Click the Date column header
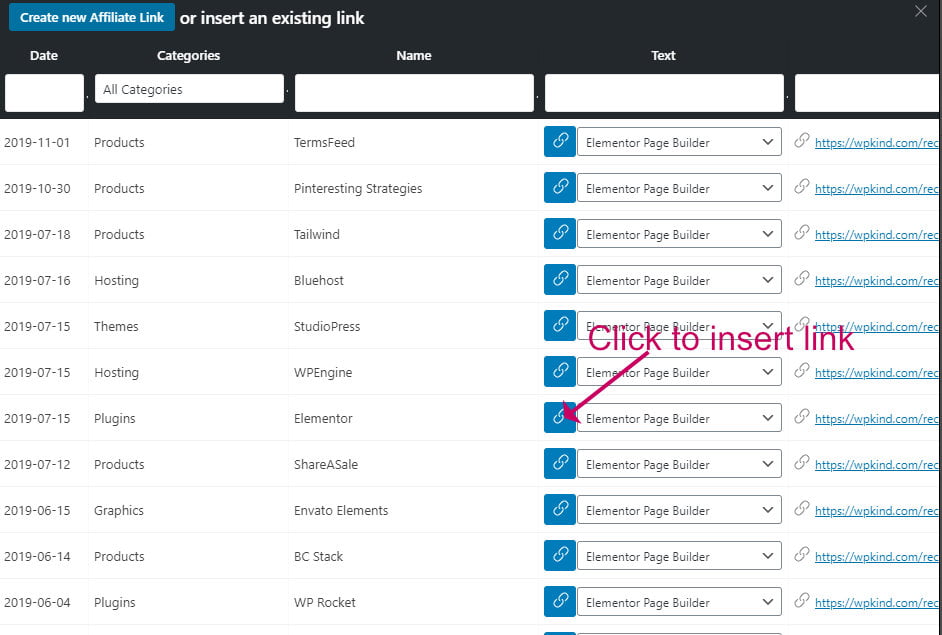This screenshot has height=635, width=942. tap(44, 55)
